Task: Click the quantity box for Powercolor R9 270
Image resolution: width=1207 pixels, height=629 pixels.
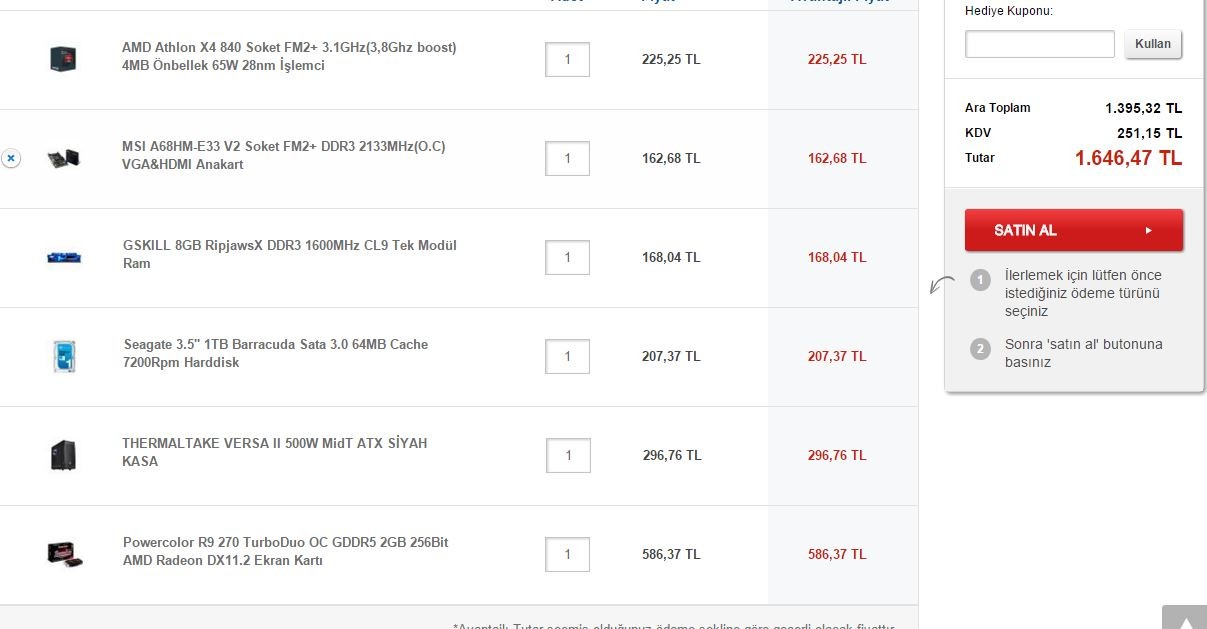Action: (568, 554)
